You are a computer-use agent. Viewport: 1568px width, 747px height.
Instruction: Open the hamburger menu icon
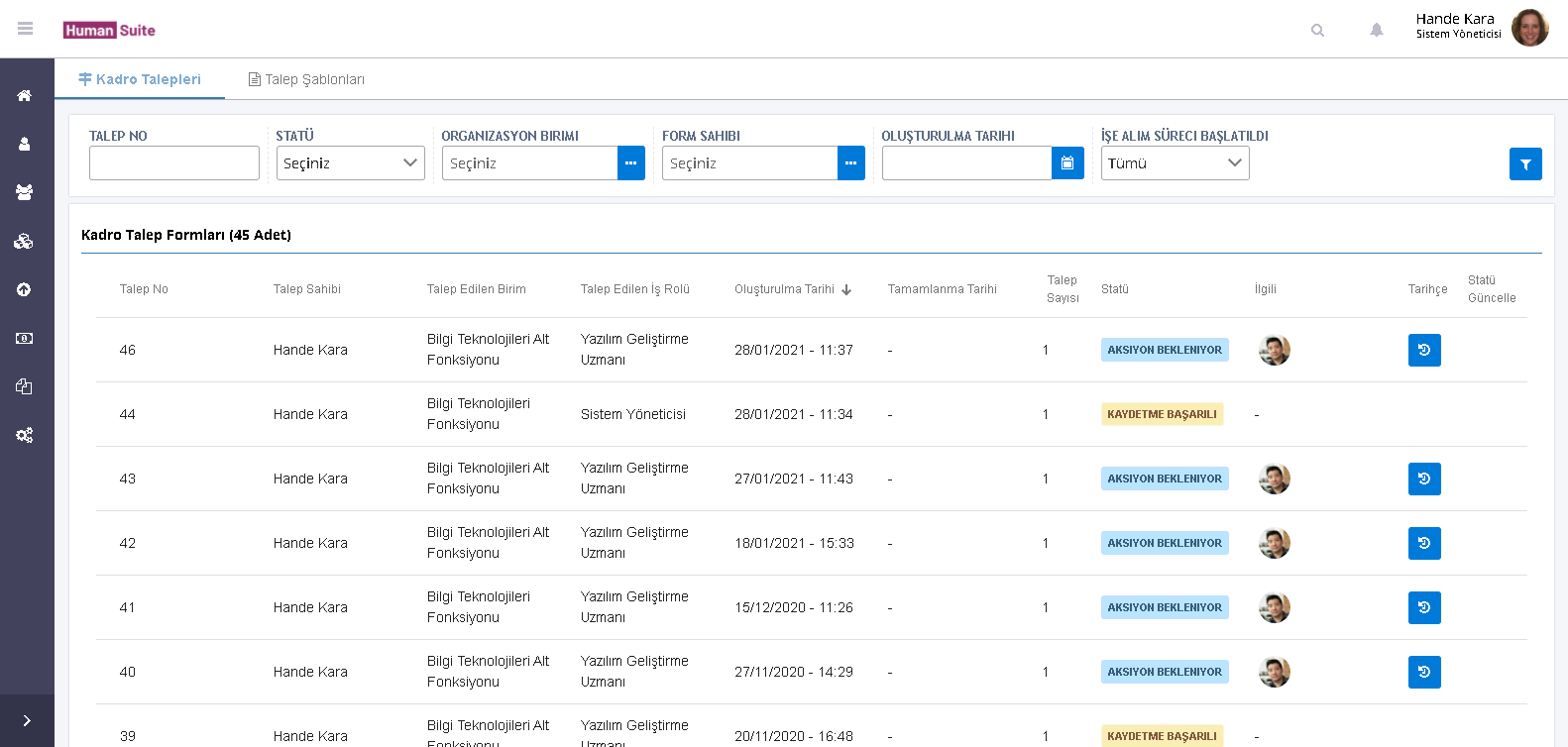pos(26,29)
